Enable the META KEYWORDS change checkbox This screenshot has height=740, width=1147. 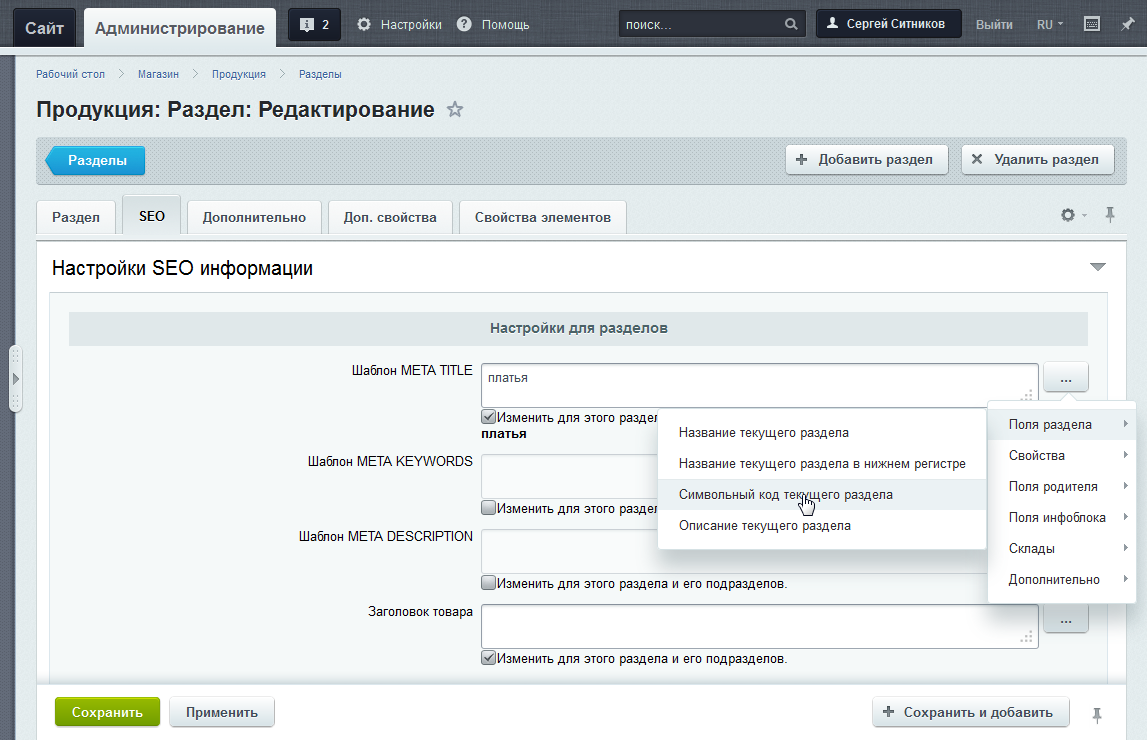pos(488,508)
